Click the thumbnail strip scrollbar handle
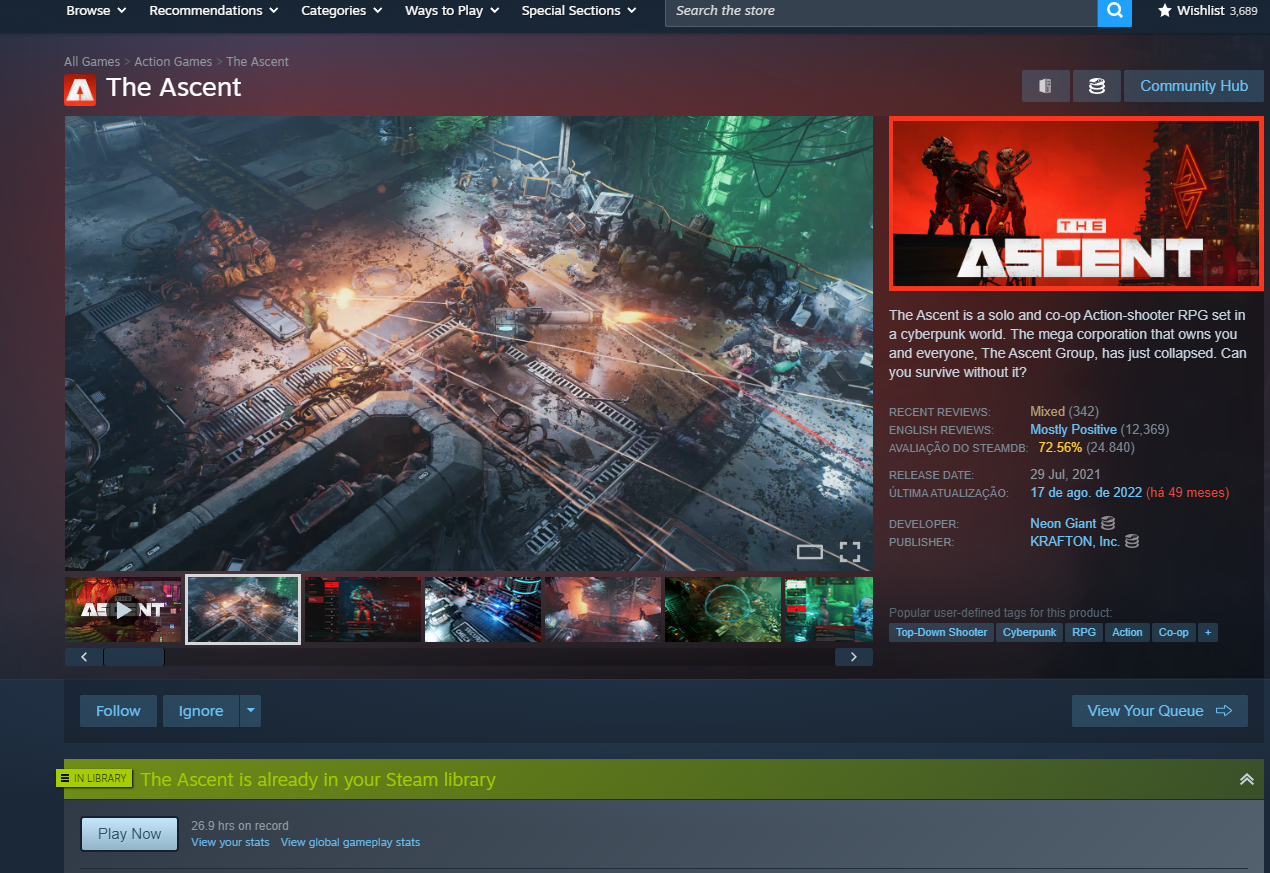 (134, 657)
